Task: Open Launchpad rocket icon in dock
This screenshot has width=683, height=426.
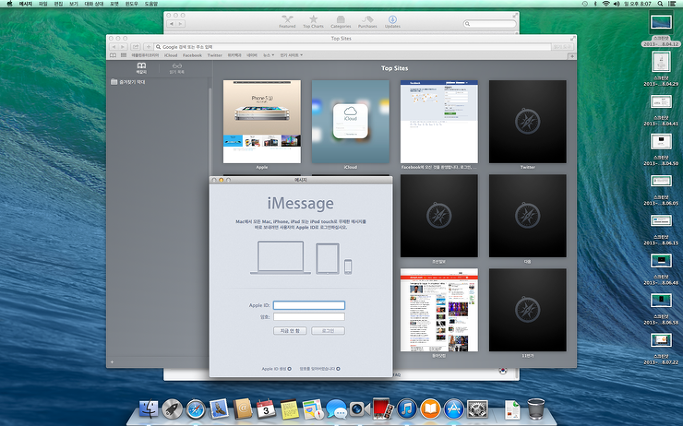Action: click(172, 409)
